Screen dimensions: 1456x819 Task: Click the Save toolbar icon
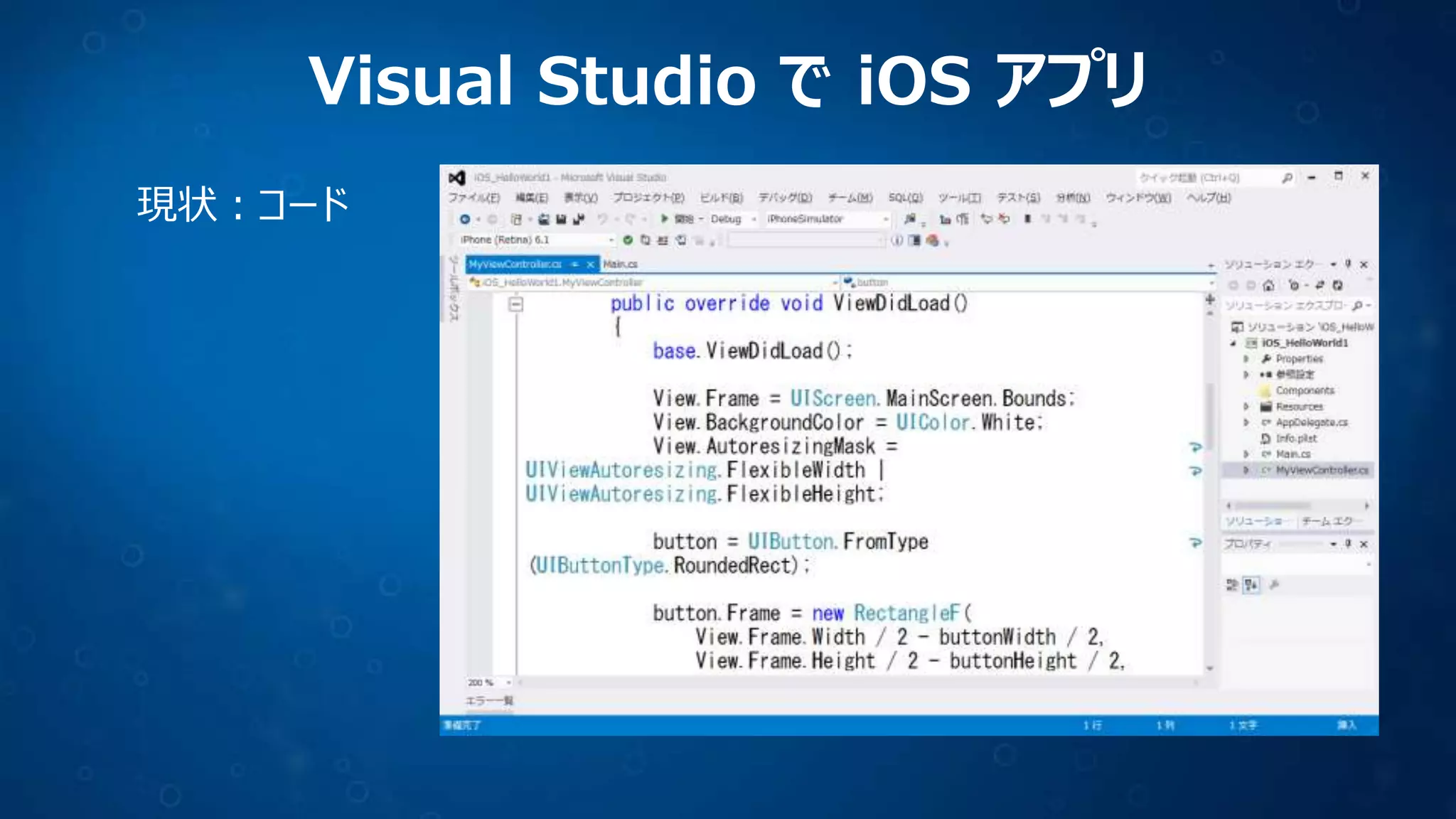pos(561,219)
